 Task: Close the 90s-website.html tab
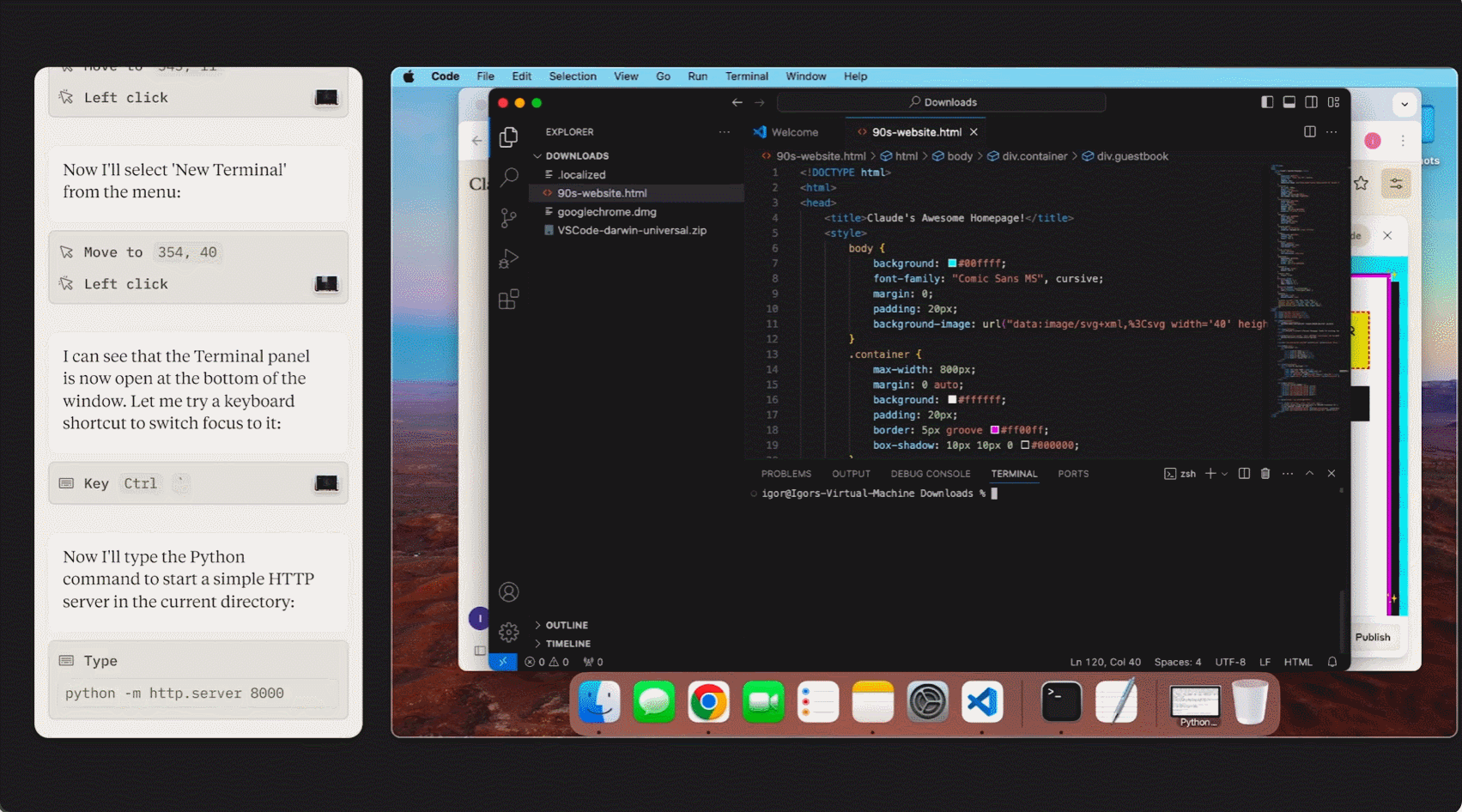click(x=974, y=132)
